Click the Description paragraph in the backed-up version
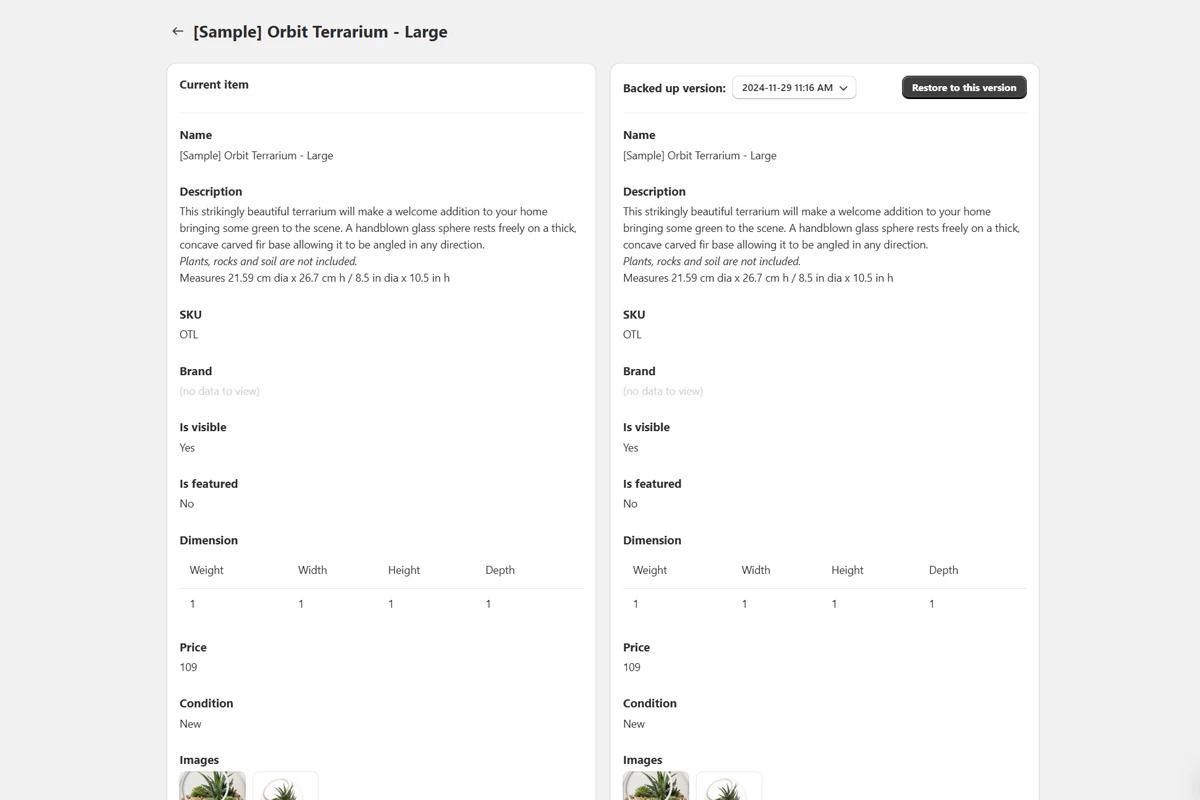Image resolution: width=1200 pixels, height=800 pixels. click(820, 244)
